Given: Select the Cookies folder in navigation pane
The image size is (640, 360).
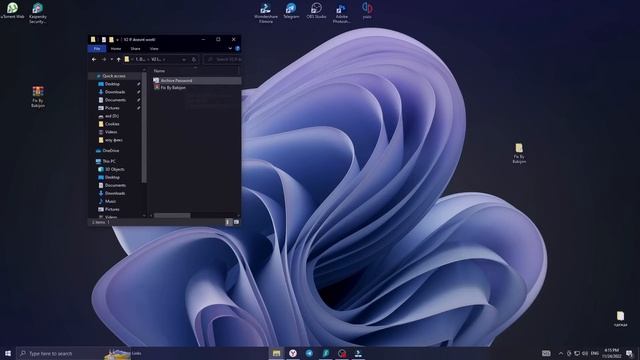Looking at the screenshot, I should 112,124.
